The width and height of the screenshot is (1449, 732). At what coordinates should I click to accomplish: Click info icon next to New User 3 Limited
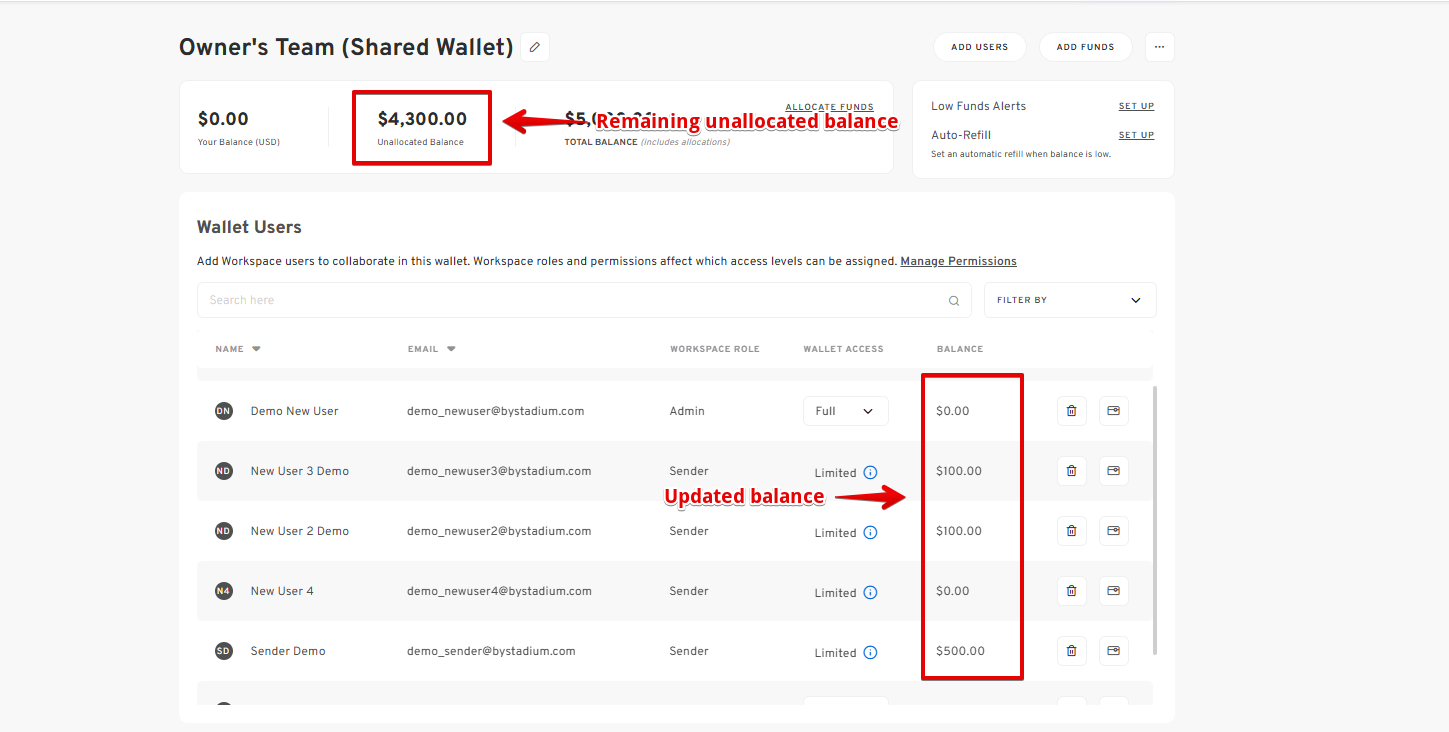point(870,473)
